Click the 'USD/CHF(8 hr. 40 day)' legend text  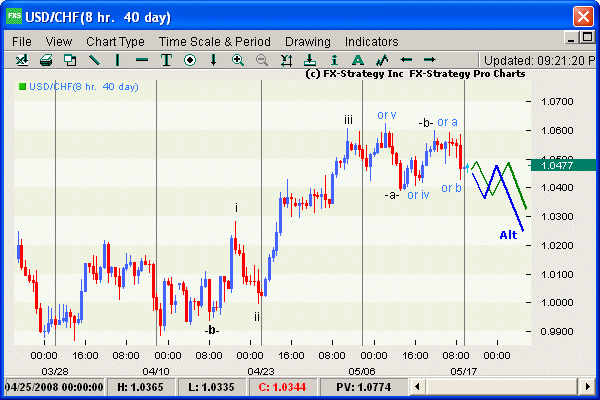[84, 87]
